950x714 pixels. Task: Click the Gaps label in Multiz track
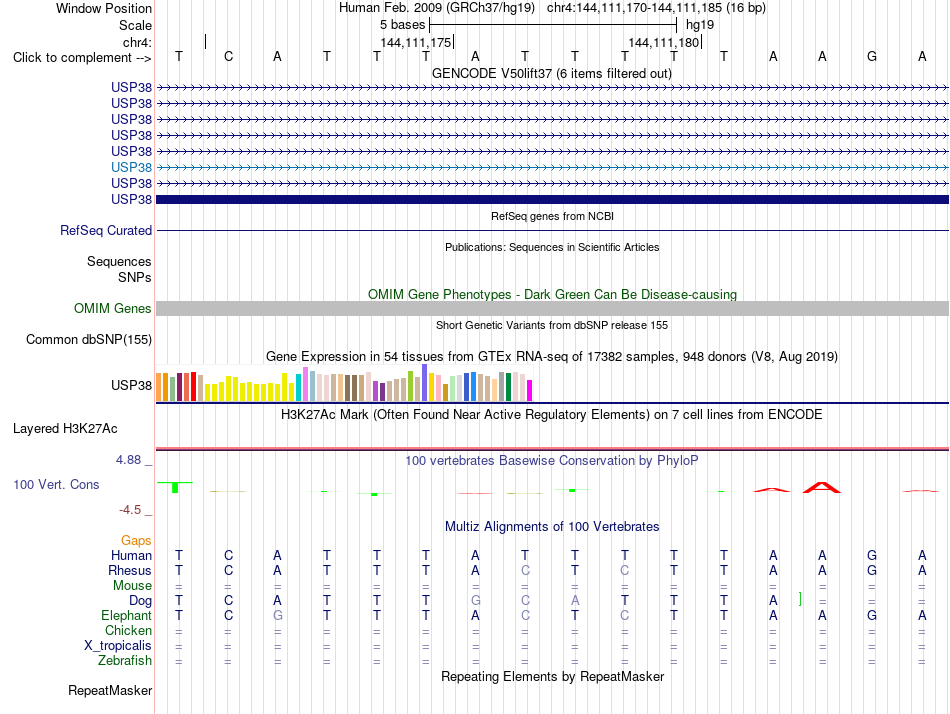pos(136,540)
